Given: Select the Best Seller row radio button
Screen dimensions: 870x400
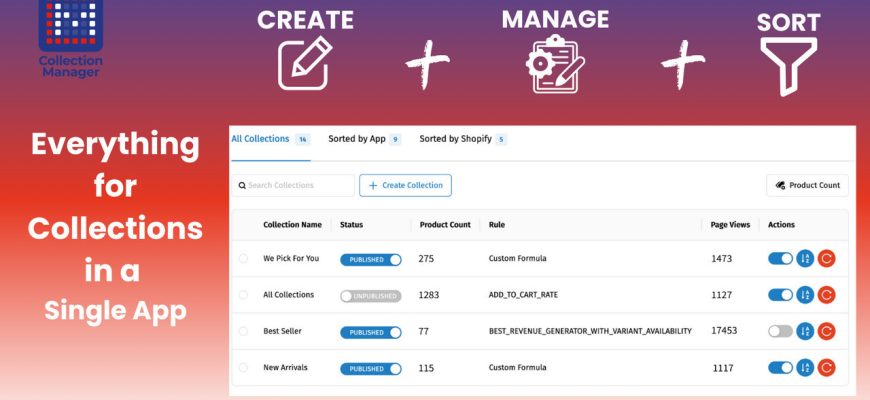Looking at the screenshot, I should click(x=243, y=331).
